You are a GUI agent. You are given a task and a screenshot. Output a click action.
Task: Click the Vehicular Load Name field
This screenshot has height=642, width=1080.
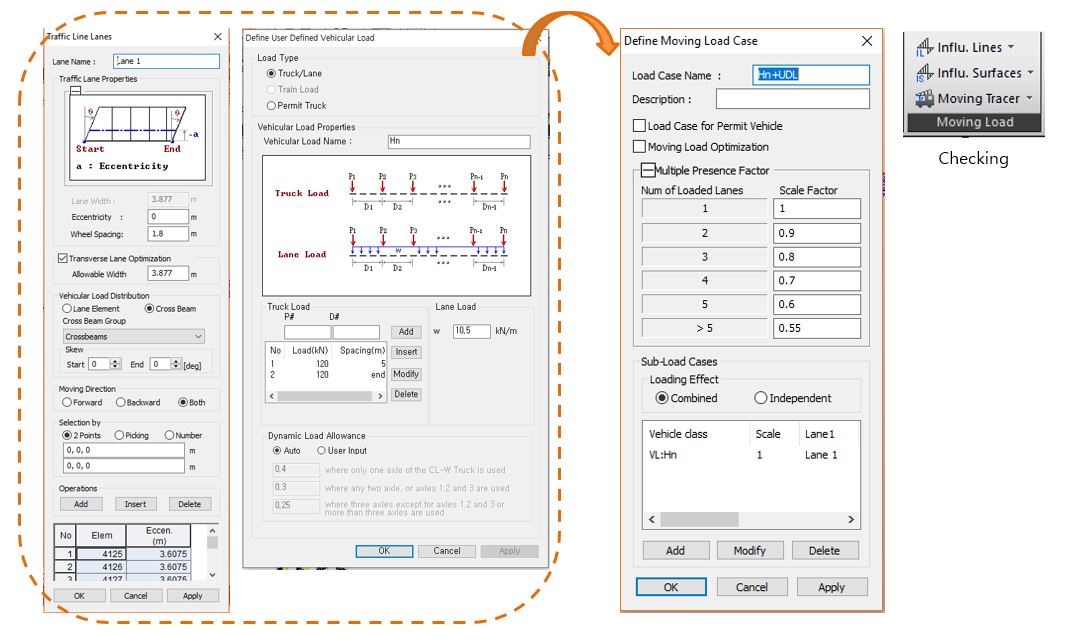(459, 142)
